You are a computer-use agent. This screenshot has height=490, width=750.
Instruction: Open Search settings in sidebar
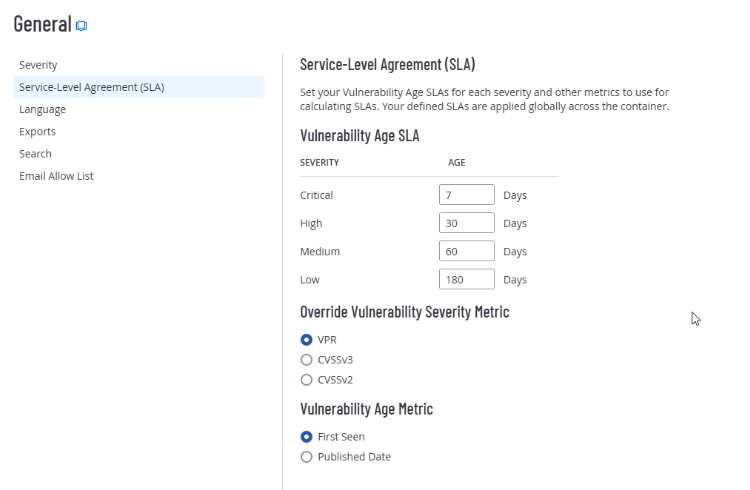(35, 153)
